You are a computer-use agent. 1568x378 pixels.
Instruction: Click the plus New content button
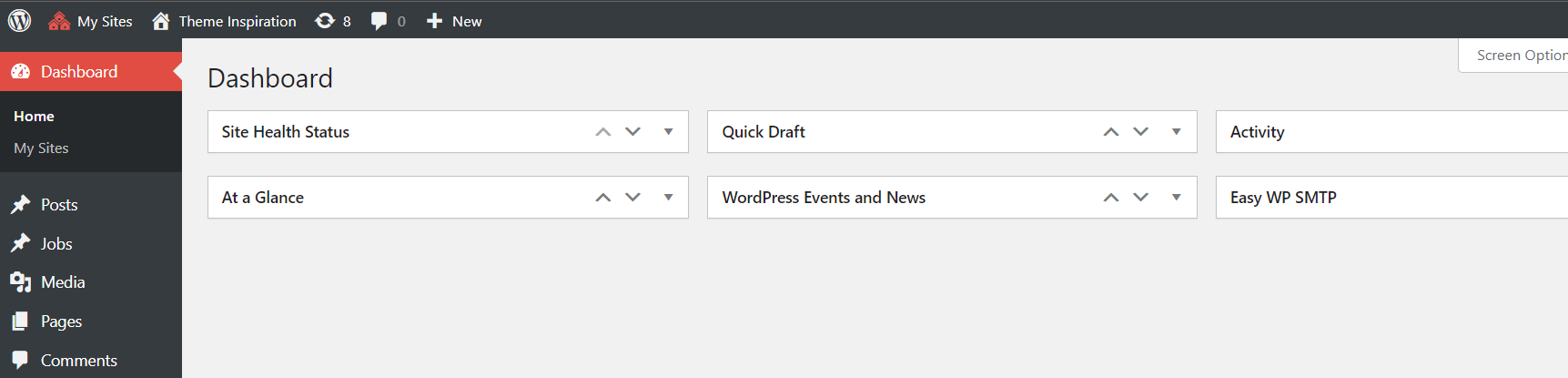pyautogui.click(x=454, y=21)
